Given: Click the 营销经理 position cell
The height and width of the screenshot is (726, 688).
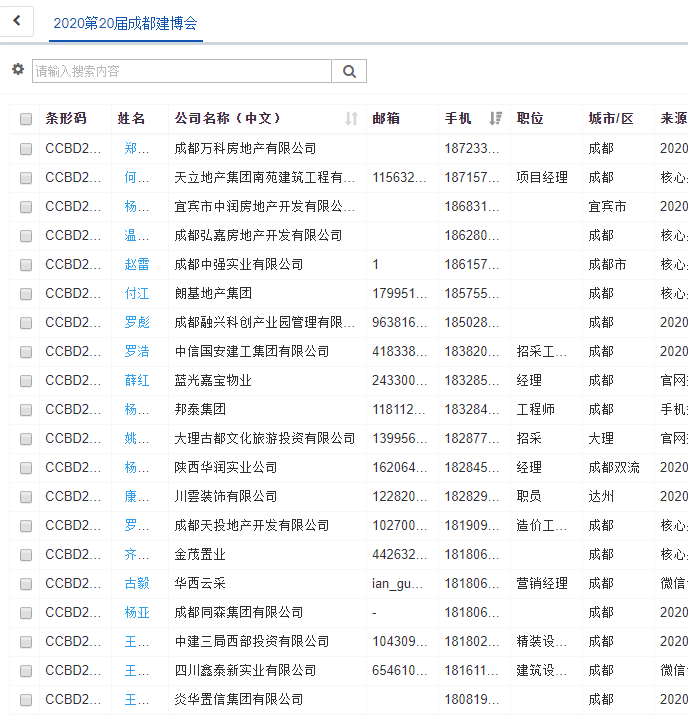Looking at the screenshot, I should [x=542, y=583].
